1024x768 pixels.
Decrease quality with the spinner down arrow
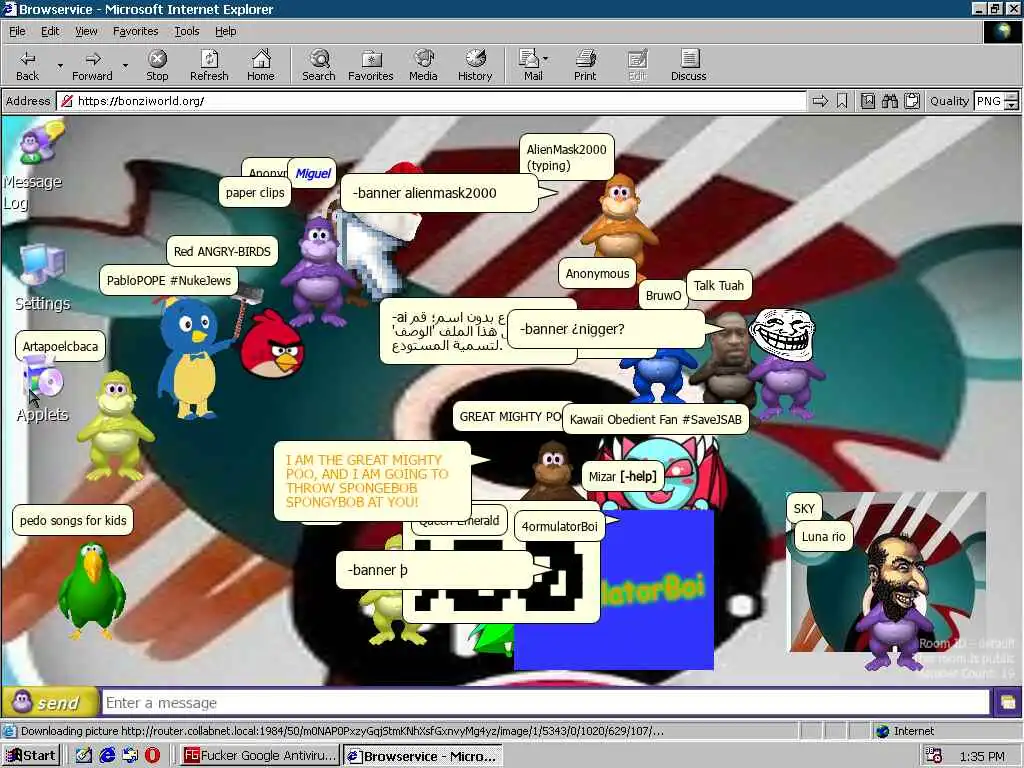1012,106
